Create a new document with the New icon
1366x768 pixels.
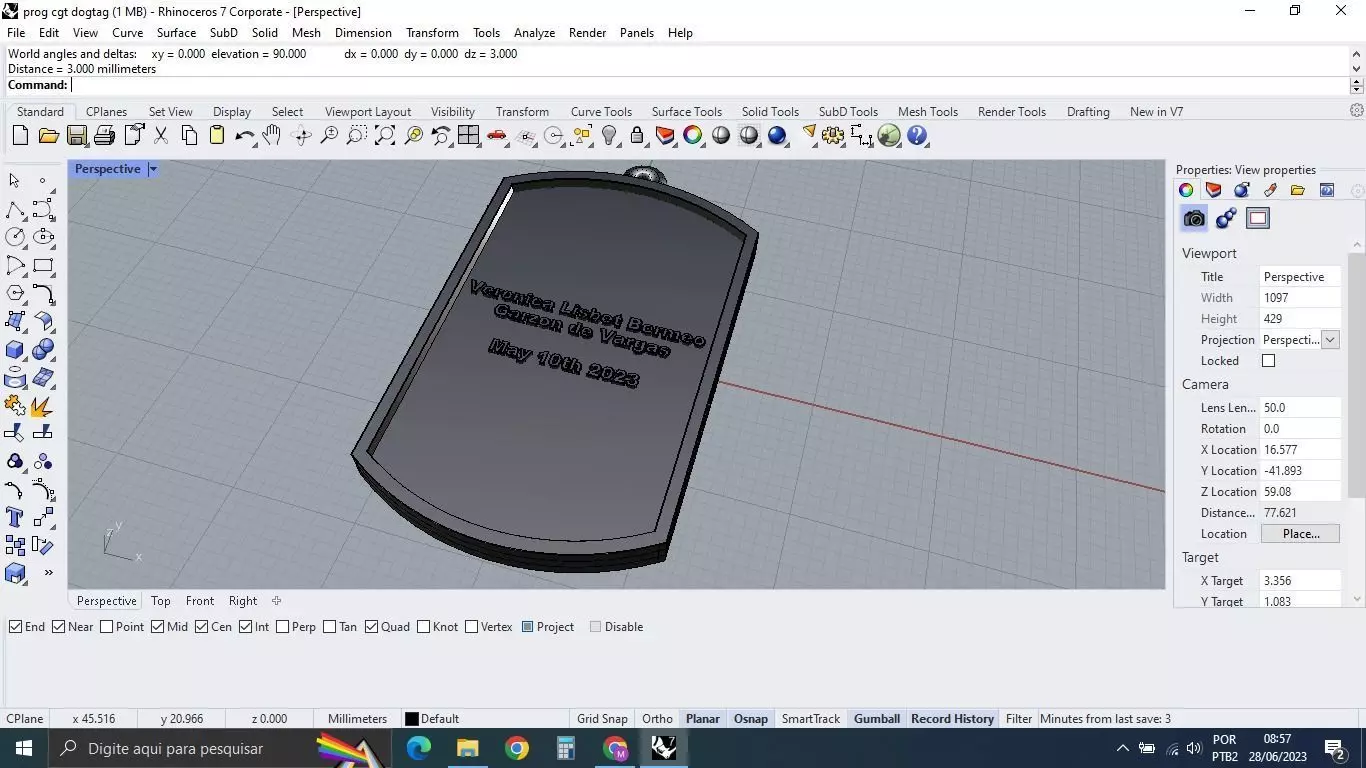click(x=20, y=136)
